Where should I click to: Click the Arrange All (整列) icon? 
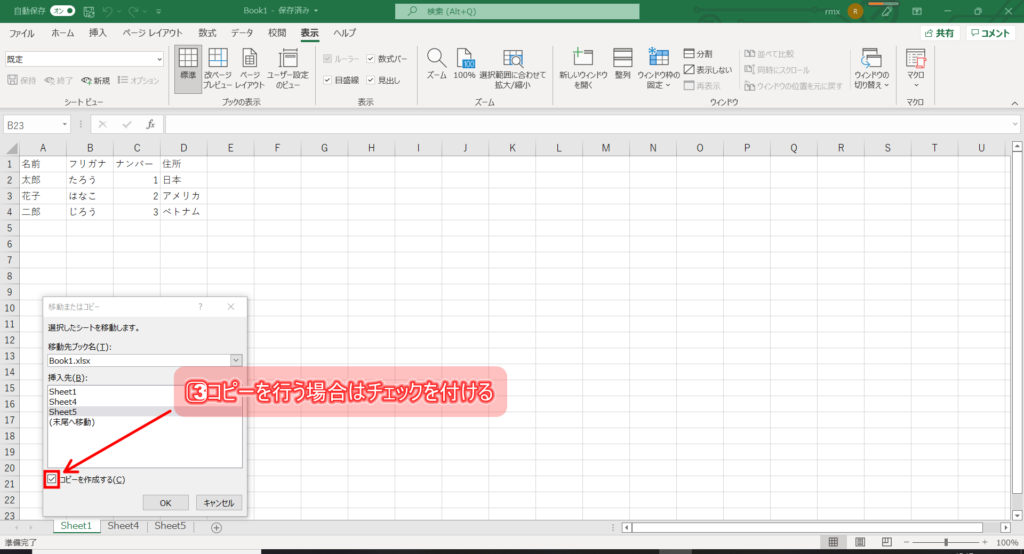622,63
